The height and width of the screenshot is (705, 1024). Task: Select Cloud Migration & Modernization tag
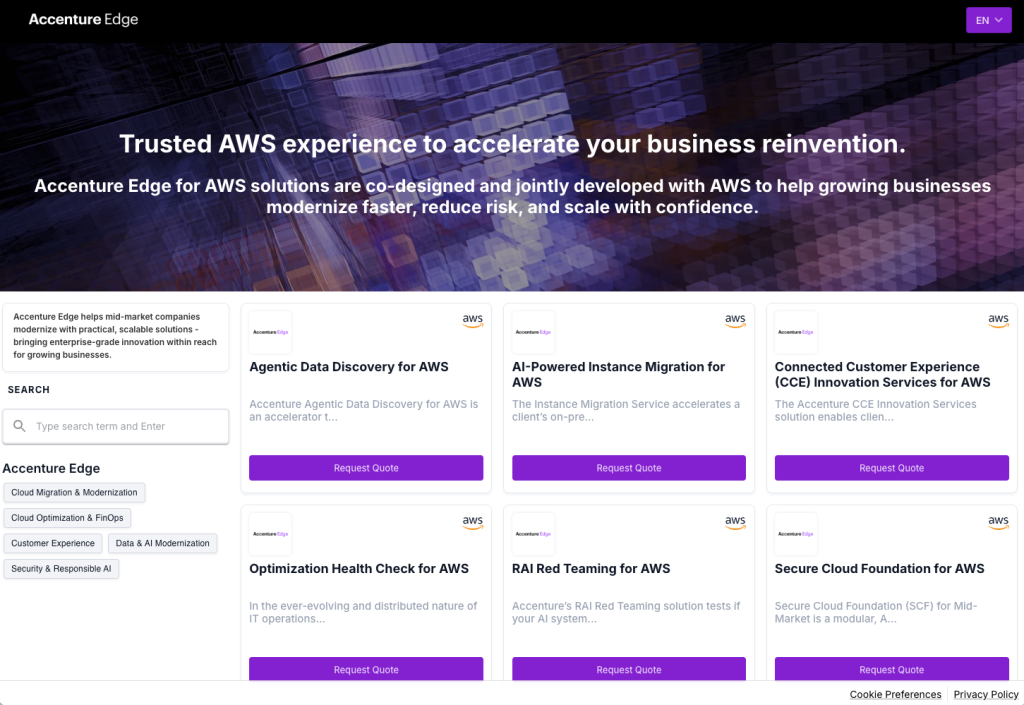point(74,492)
